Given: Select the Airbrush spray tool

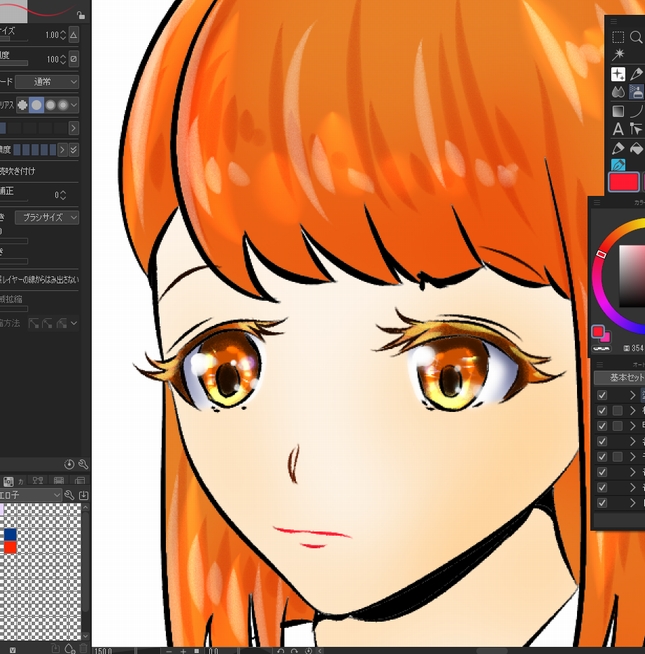Looking at the screenshot, I should coord(636,92).
